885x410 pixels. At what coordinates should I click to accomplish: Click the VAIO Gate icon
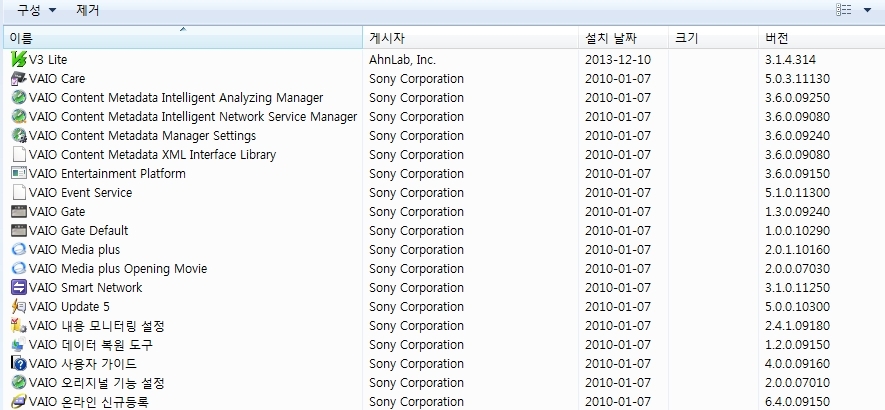(19, 212)
